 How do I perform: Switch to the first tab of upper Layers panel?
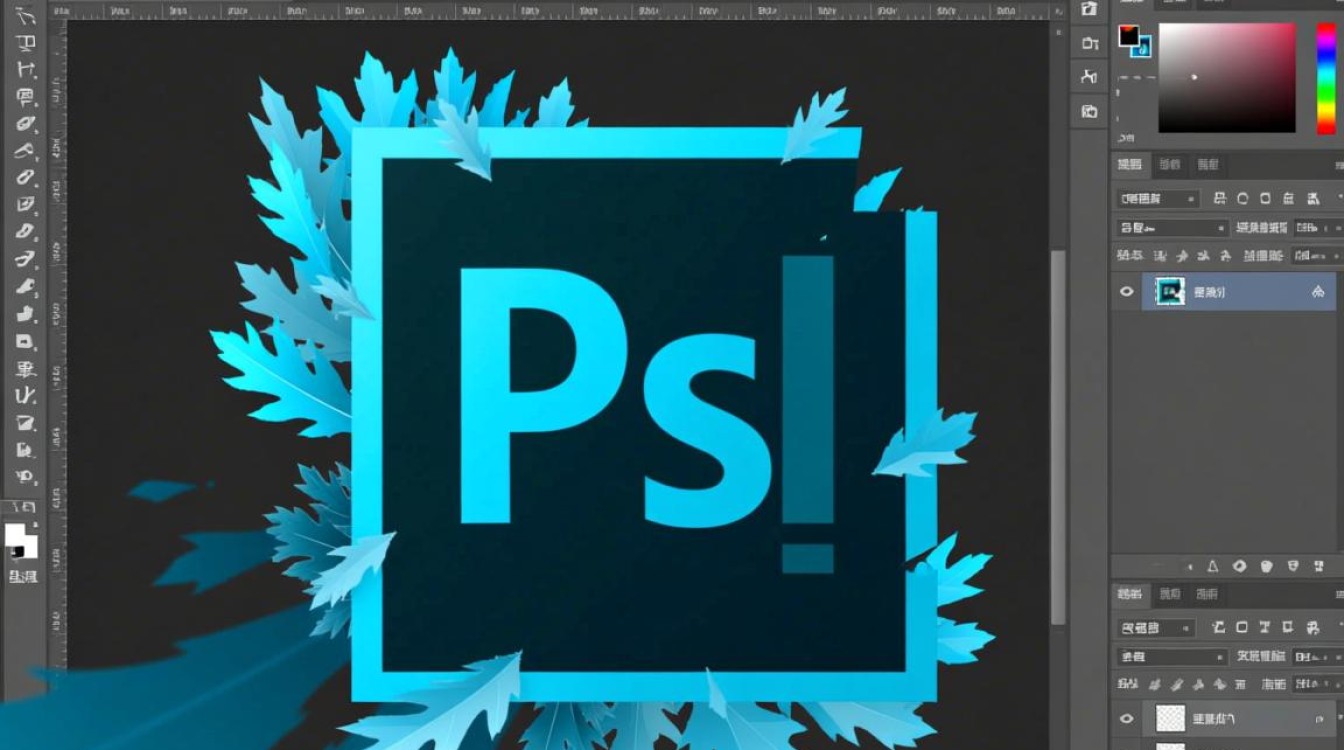coord(1130,165)
